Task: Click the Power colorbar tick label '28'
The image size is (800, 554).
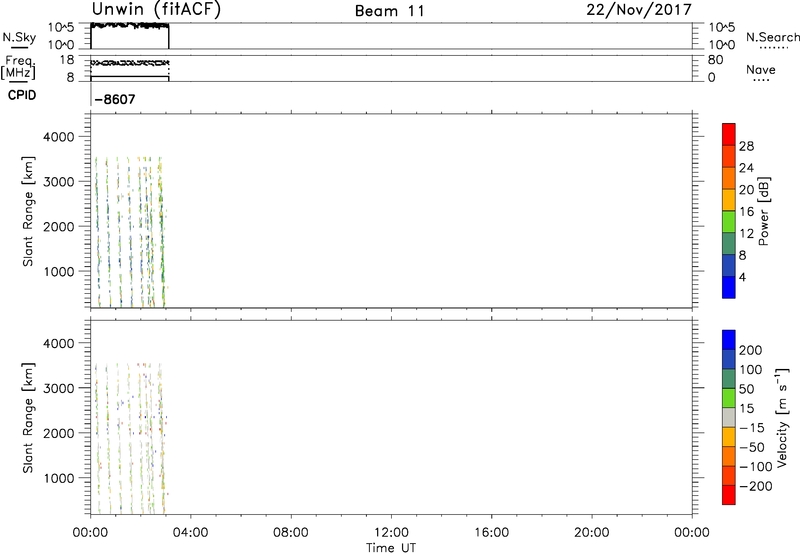Action: click(746, 146)
